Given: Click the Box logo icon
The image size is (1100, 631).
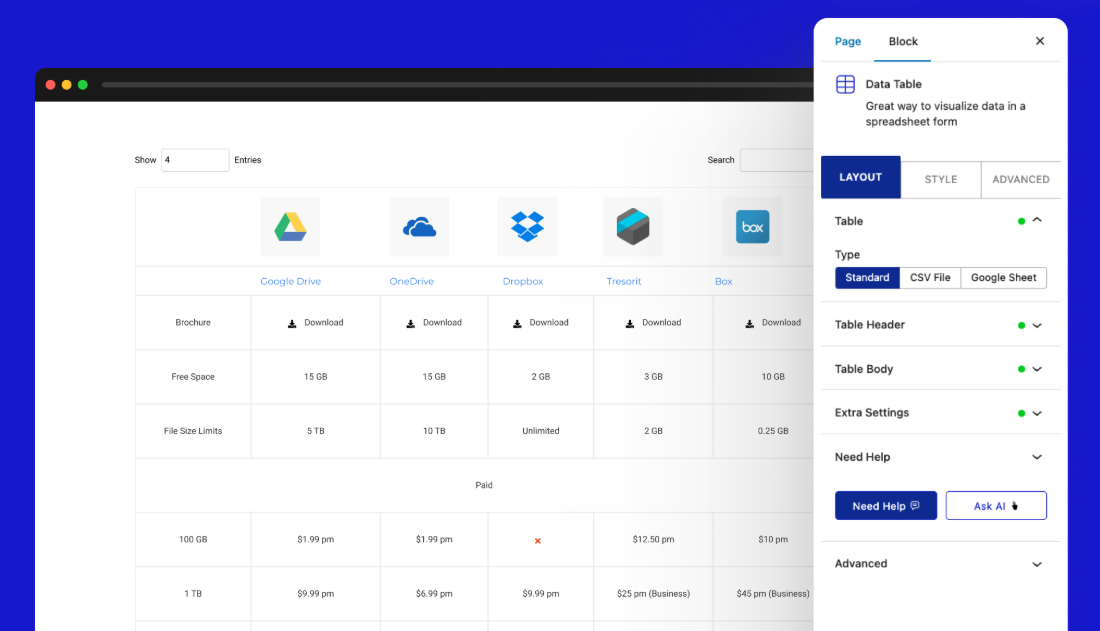Looking at the screenshot, I should [x=753, y=227].
